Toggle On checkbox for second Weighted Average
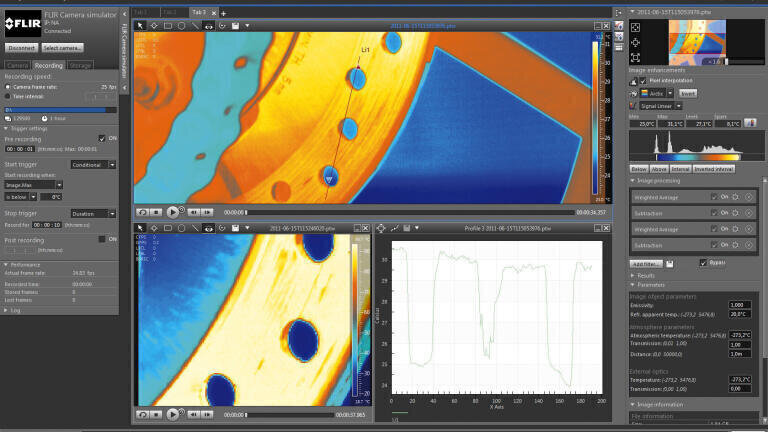The width and height of the screenshot is (768, 432). (x=714, y=229)
